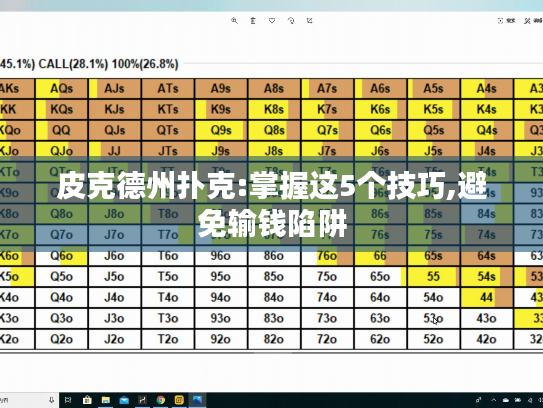Open Task View from the taskbar
Image resolution: width=543 pixels, height=408 pixels.
click(x=68, y=400)
